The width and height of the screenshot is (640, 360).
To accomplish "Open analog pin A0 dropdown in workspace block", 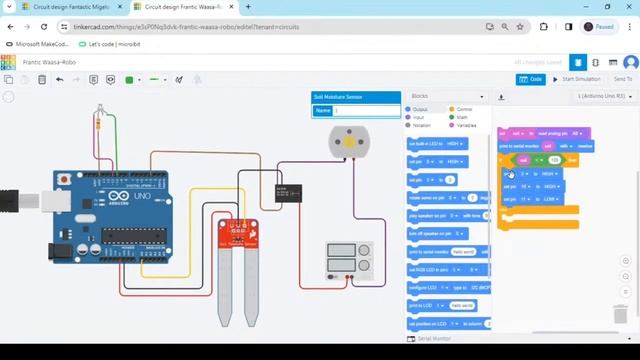I will tap(577, 133).
